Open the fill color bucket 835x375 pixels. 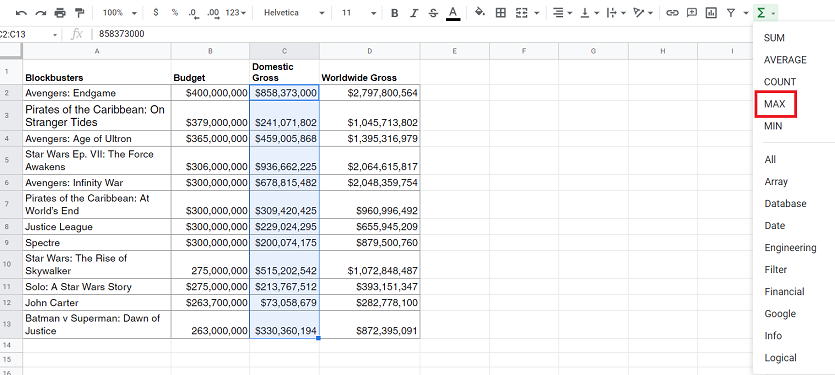[480, 12]
